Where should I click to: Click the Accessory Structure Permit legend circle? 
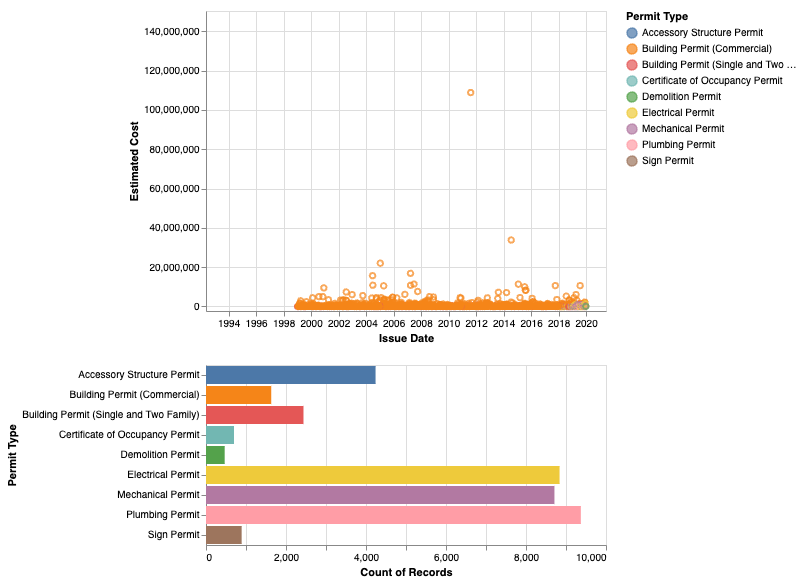(631, 32)
